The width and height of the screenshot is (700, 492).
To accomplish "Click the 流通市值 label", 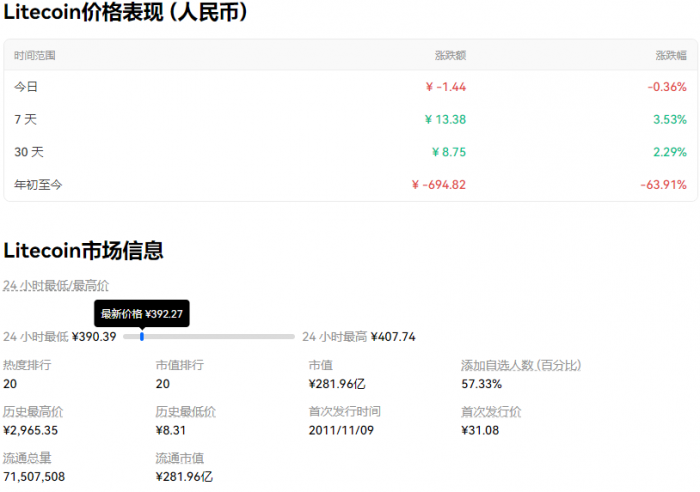I will (x=180, y=458).
